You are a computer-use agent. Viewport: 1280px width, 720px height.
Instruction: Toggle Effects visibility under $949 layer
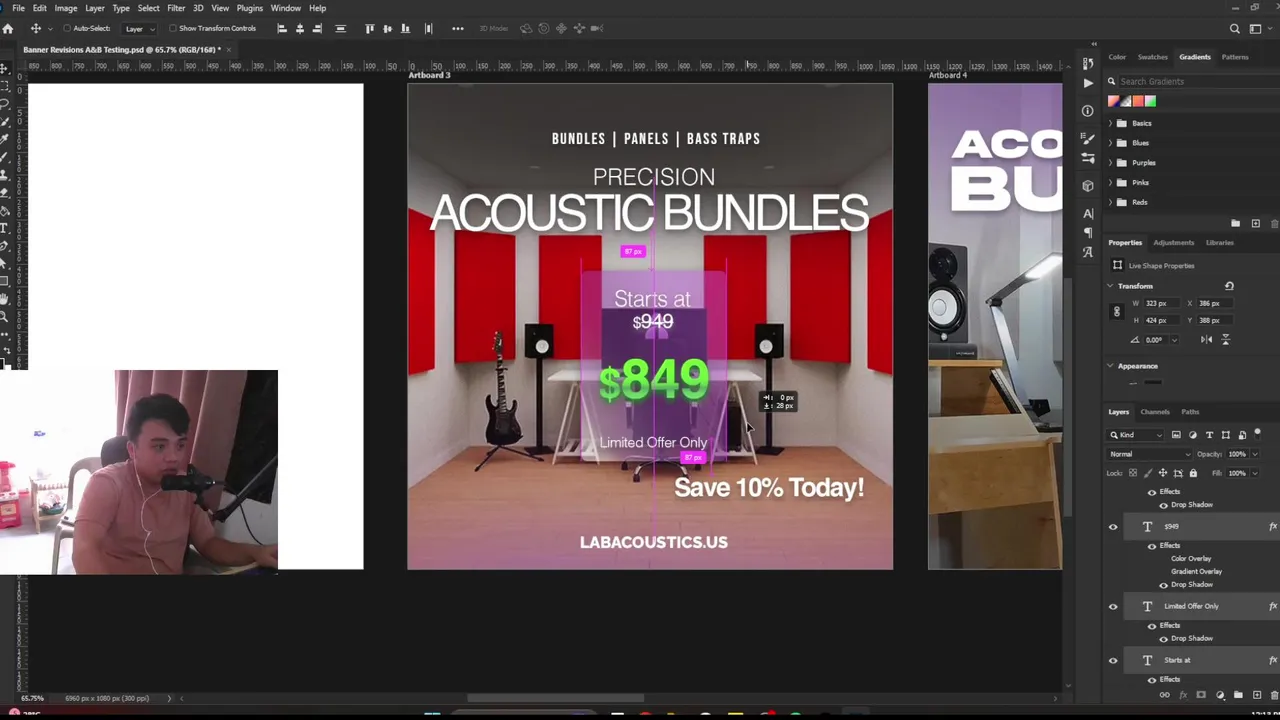pos(1152,546)
